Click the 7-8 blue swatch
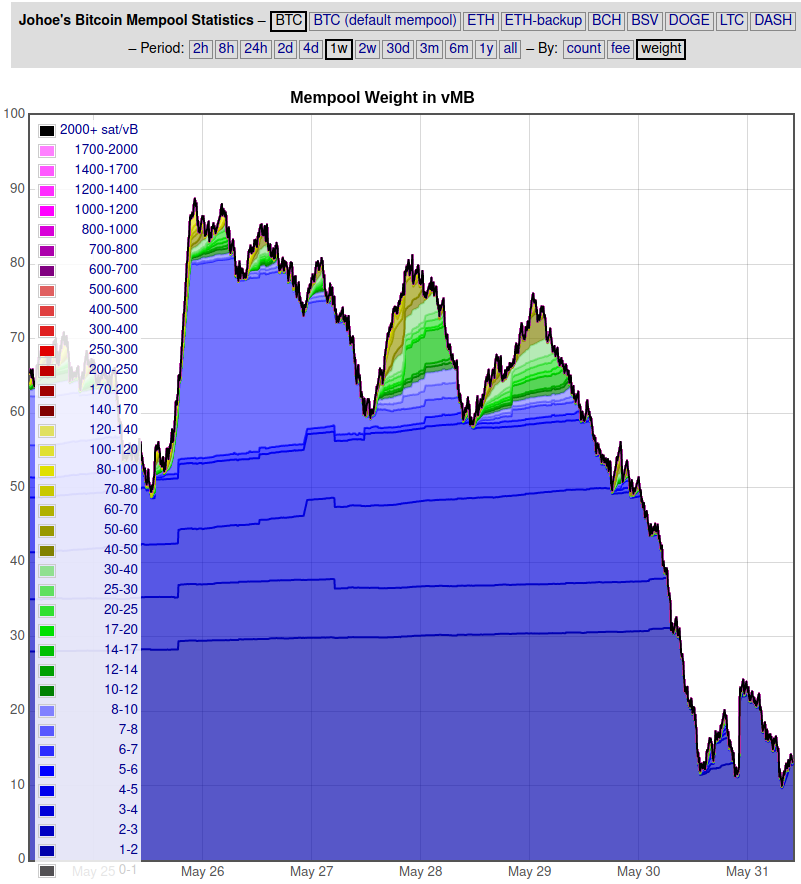 47,731
